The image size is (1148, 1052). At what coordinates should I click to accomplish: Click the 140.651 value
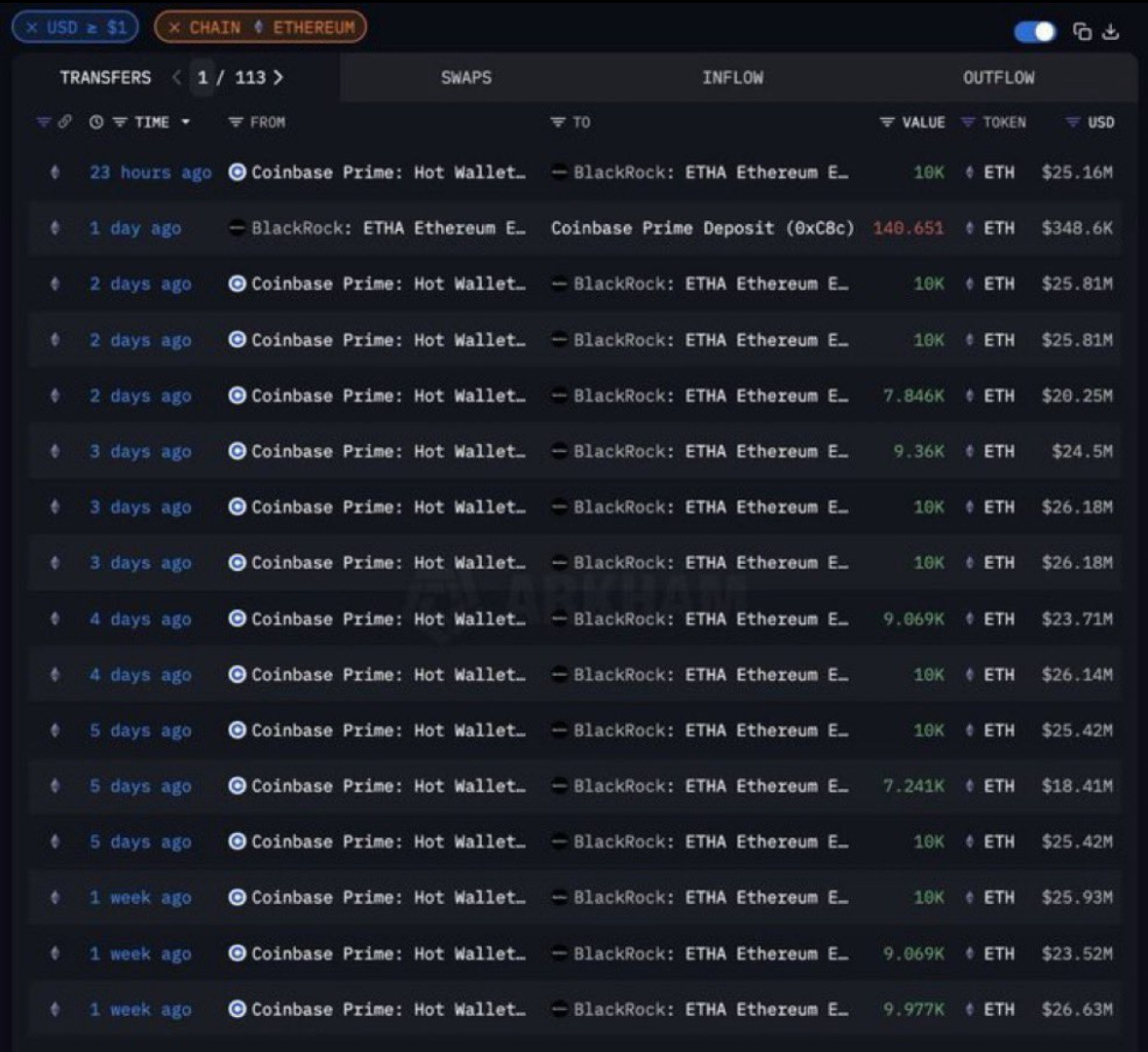coord(907,228)
